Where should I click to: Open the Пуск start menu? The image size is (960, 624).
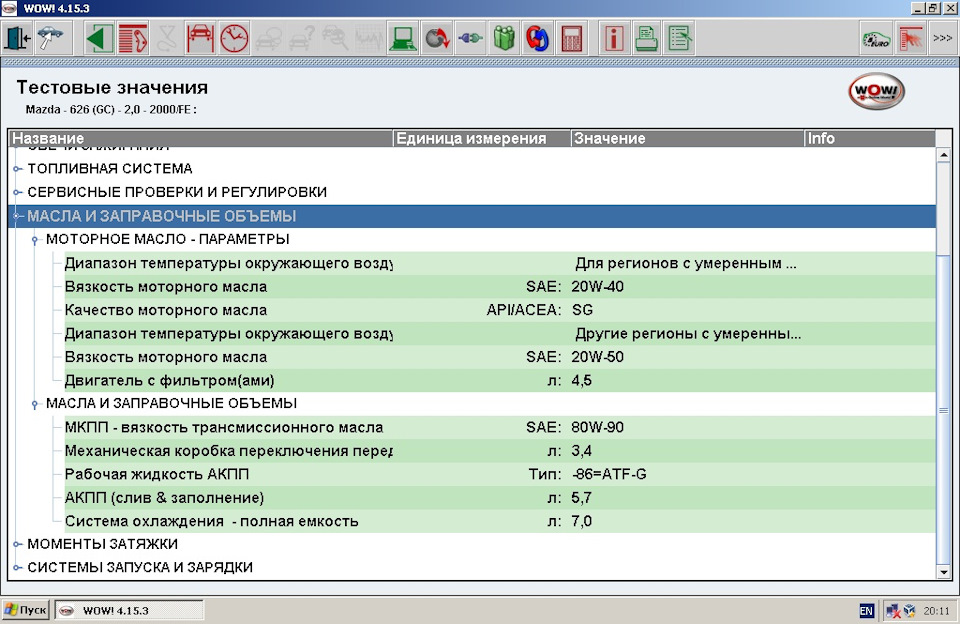[26, 610]
